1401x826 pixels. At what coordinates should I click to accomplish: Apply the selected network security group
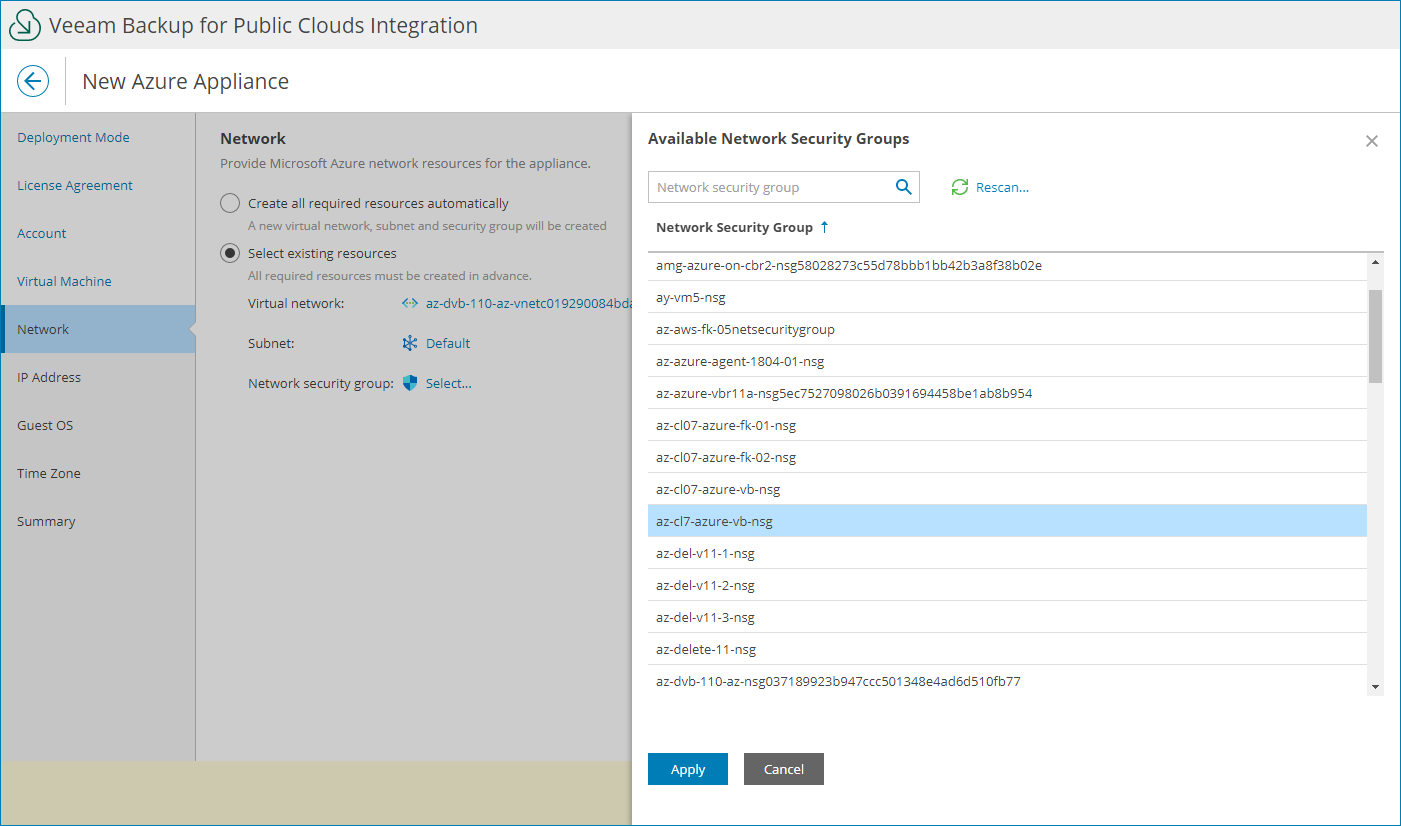[x=687, y=769]
